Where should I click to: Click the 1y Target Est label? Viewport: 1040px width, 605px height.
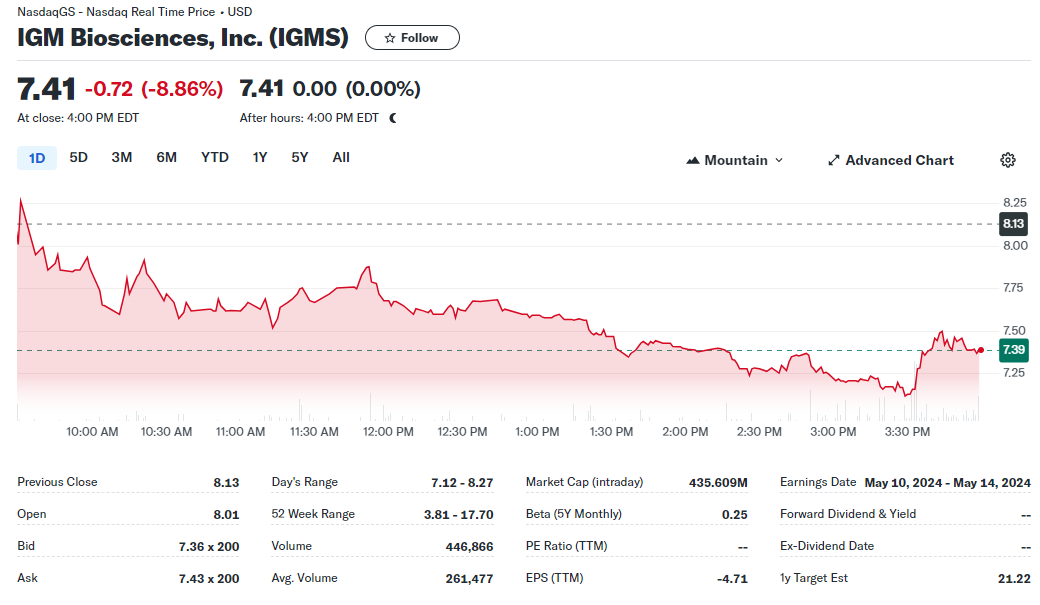click(814, 578)
